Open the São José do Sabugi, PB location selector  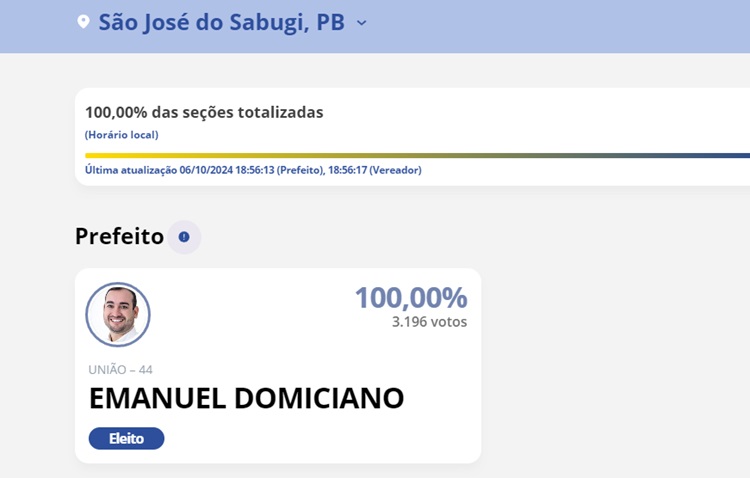click(x=221, y=22)
